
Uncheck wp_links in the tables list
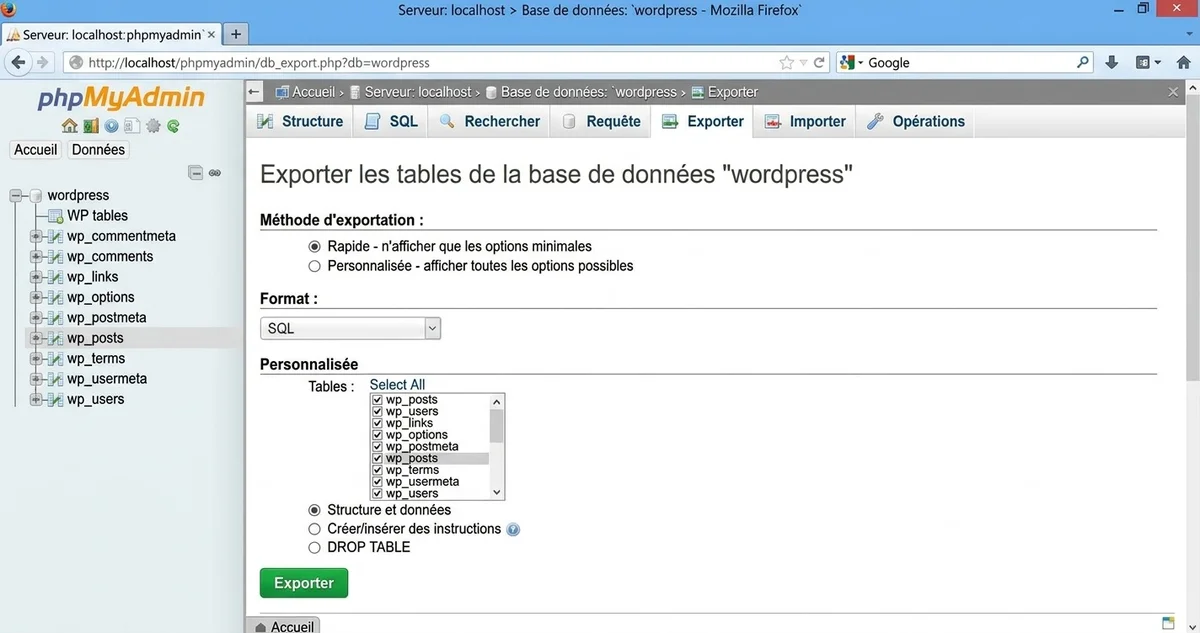[375, 422]
